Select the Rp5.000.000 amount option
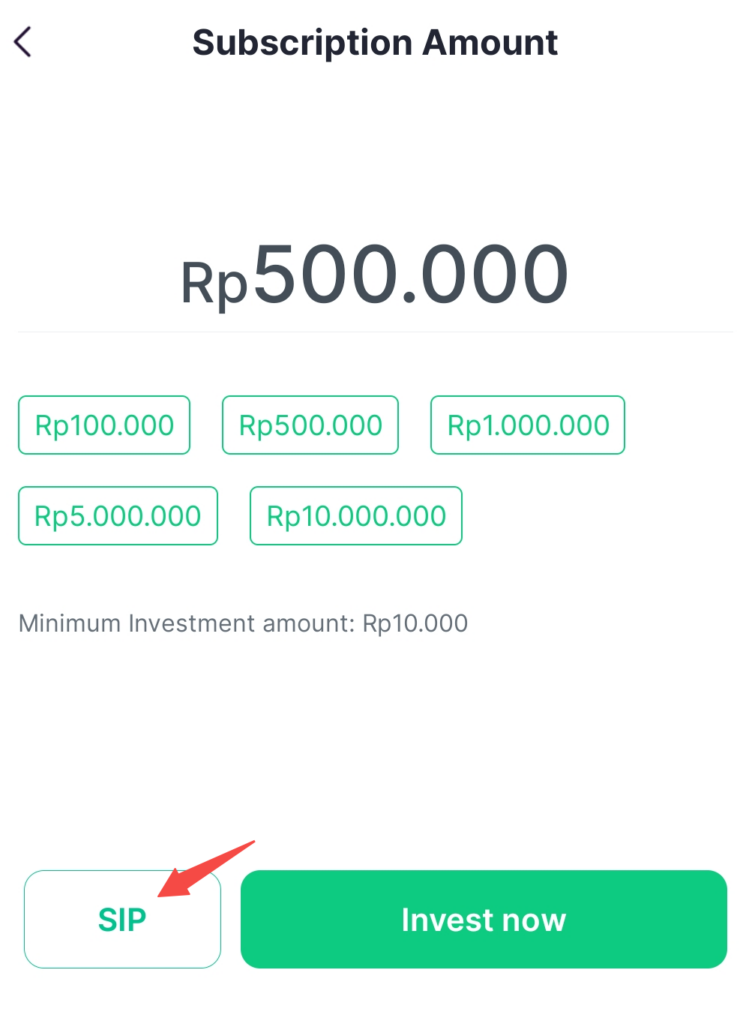The height and width of the screenshot is (1024, 743). point(118,516)
